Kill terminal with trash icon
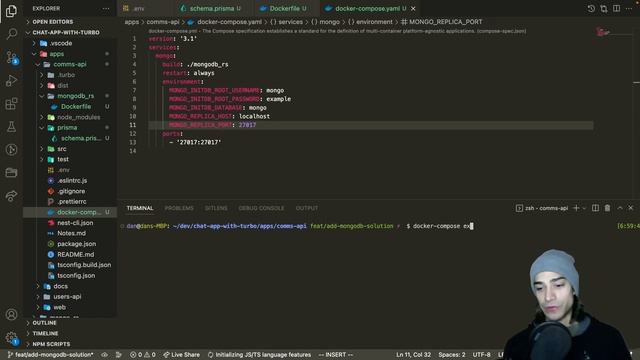Viewport: 640px width, 360px height. [607, 208]
